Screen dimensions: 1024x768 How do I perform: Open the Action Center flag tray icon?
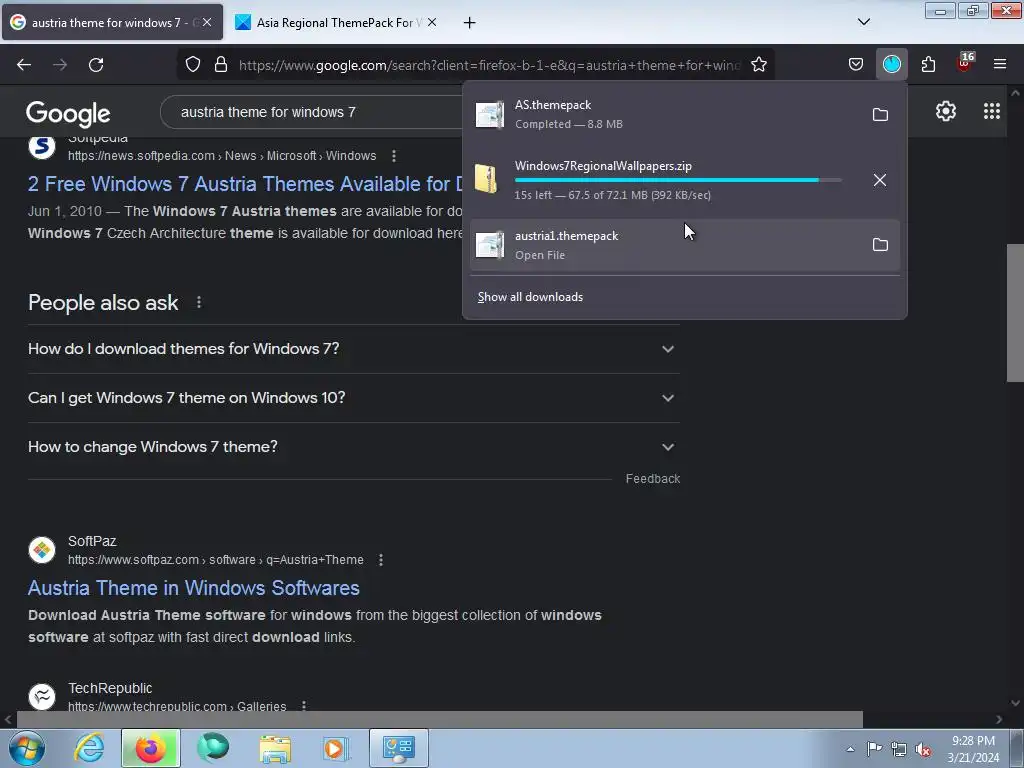(x=874, y=749)
